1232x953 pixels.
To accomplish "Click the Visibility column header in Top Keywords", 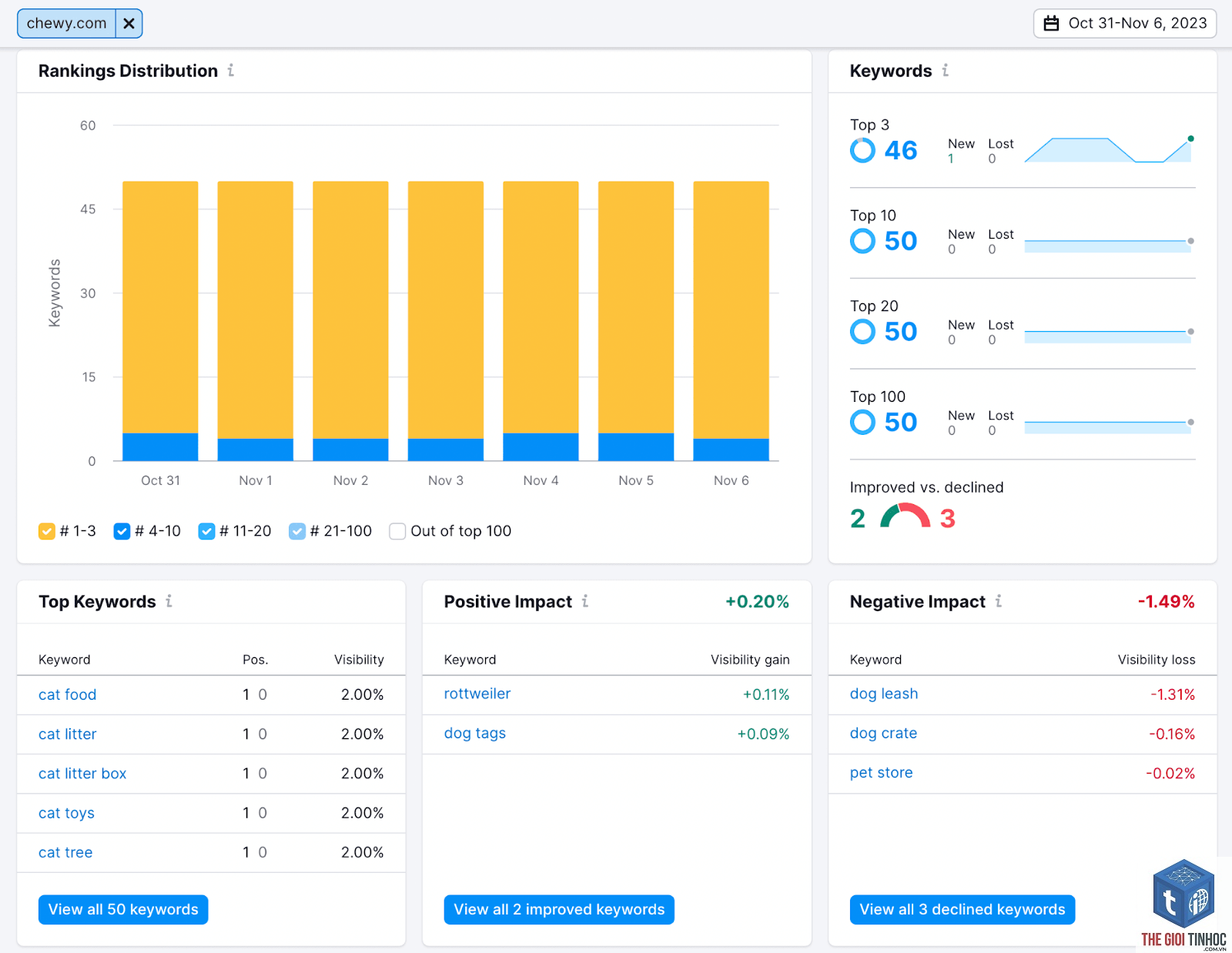I will point(359,660).
